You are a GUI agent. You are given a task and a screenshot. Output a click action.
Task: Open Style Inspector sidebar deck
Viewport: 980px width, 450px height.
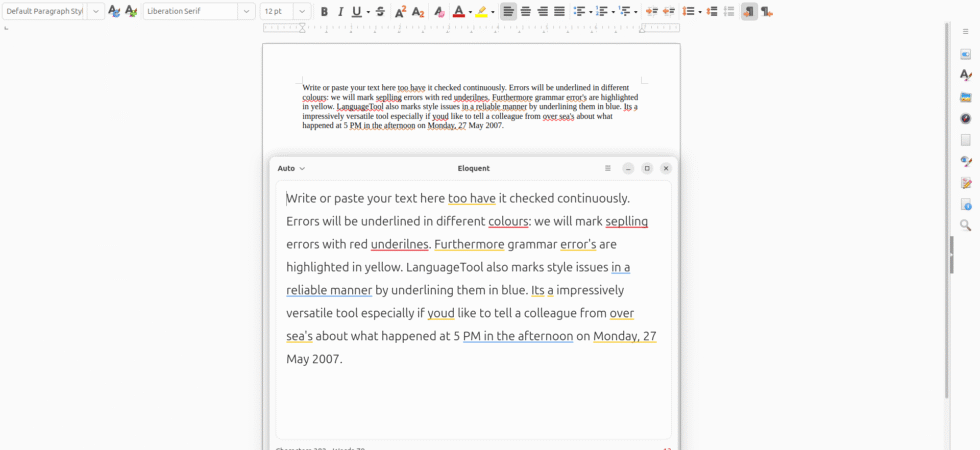tap(966, 161)
